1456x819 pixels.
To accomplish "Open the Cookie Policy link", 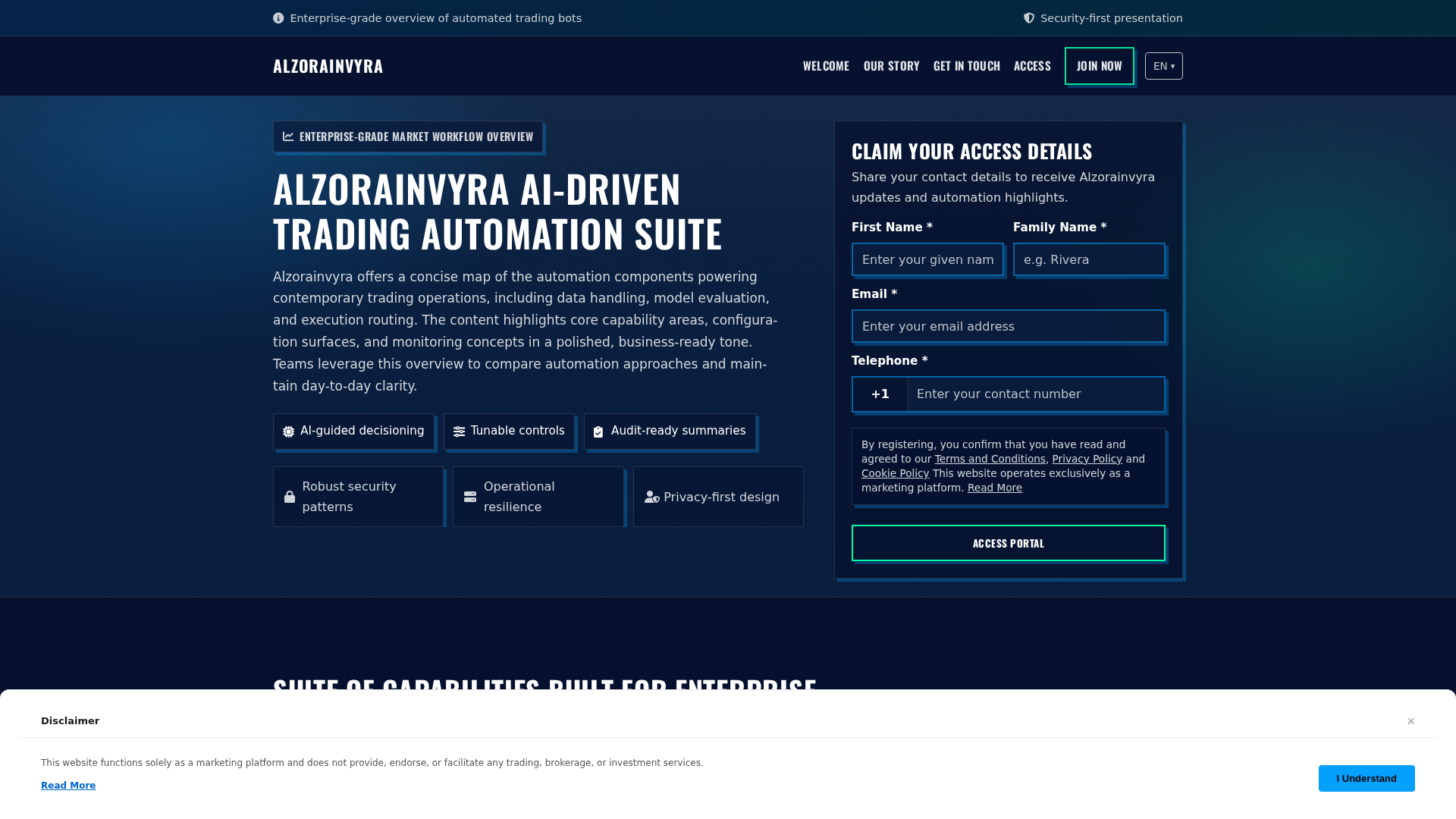I will click(x=895, y=473).
